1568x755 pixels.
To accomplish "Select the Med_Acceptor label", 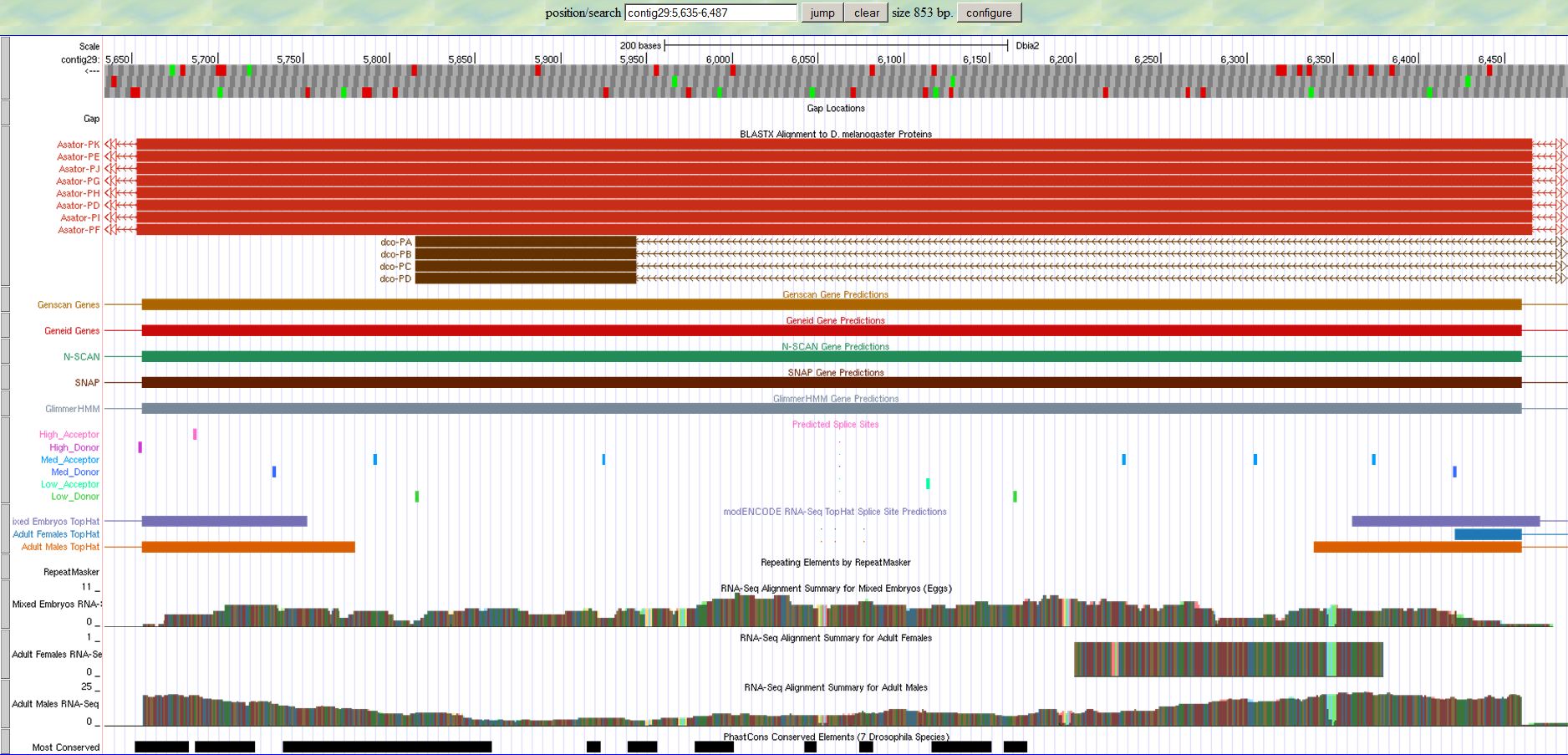I will tap(70, 460).
